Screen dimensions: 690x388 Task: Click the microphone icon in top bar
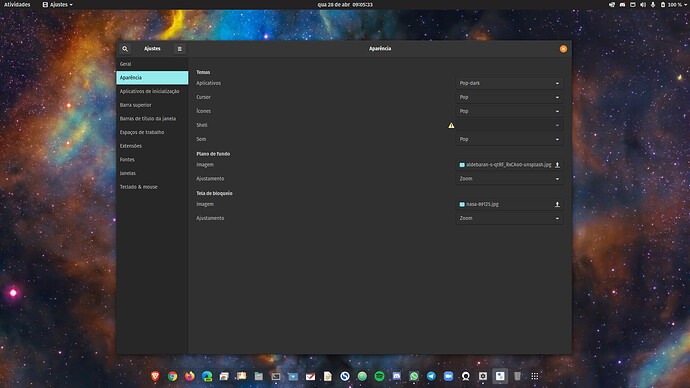[x=653, y=4]
